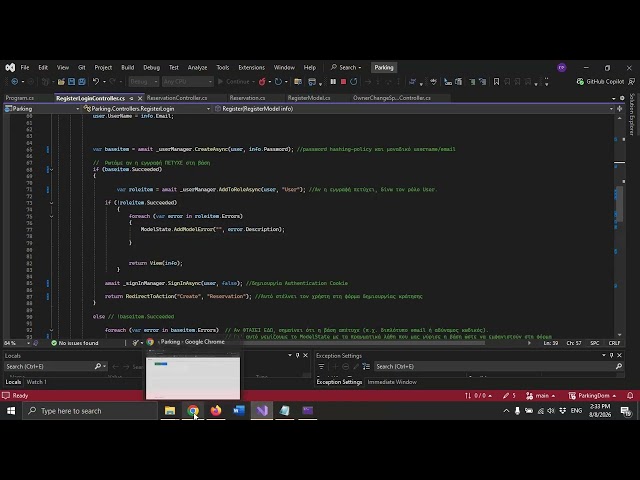Click the Exception Settings filter icon
This screenshot has height=480, width=640.
point(321,367)
